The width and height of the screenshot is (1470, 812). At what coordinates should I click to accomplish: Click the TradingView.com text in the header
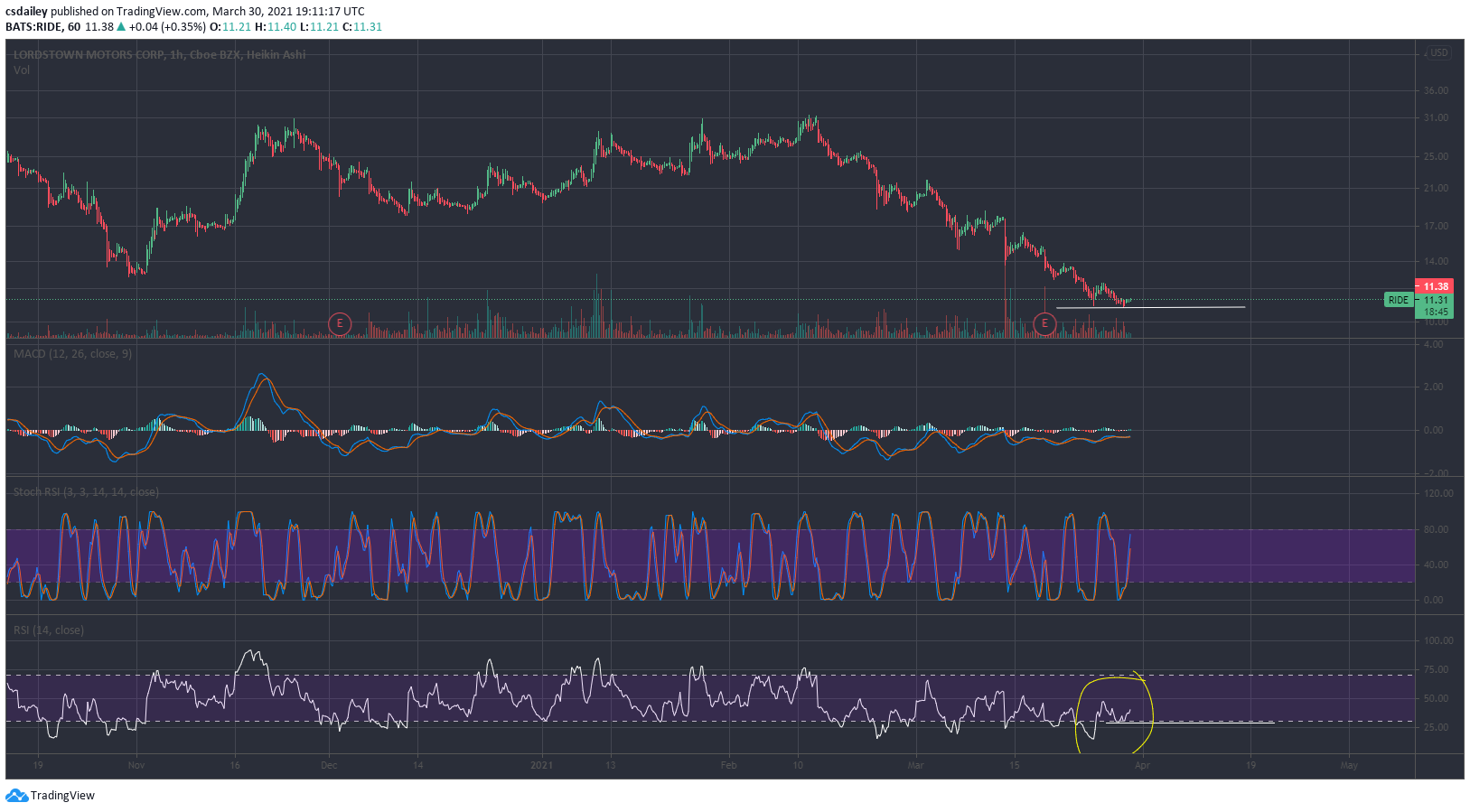[x=162, y=12]
